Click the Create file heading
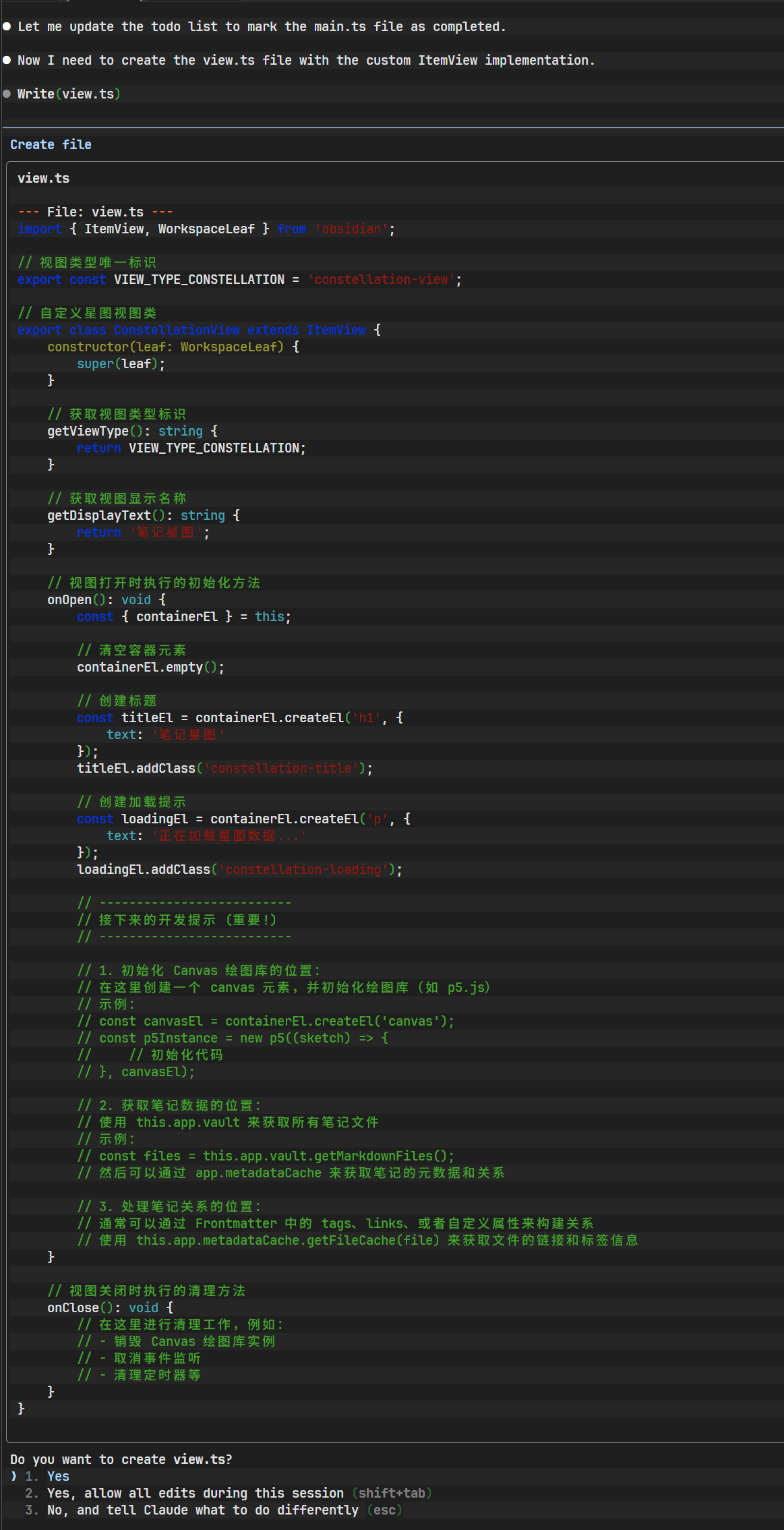The image size is (784, 1530). [x=51, y=144]
